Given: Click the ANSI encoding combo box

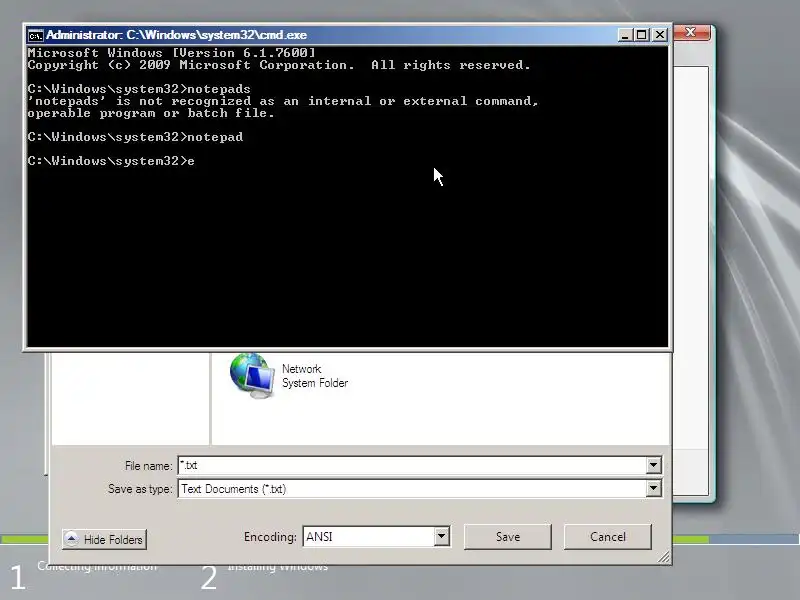Looking at the screenshot, I should (x=377, y=536).
